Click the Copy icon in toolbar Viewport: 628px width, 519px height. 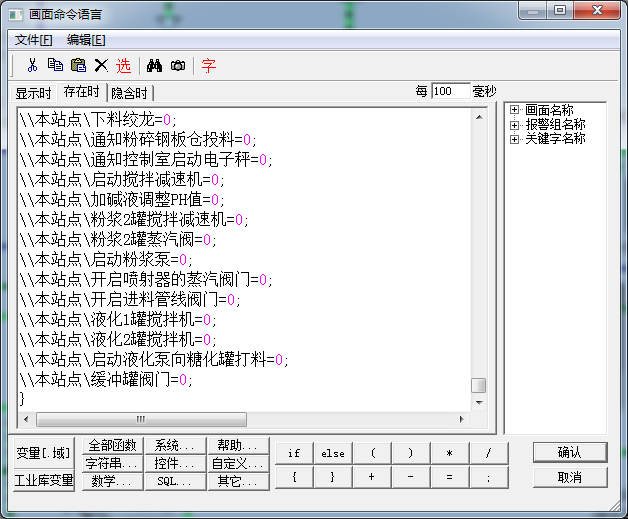point(55,65)
